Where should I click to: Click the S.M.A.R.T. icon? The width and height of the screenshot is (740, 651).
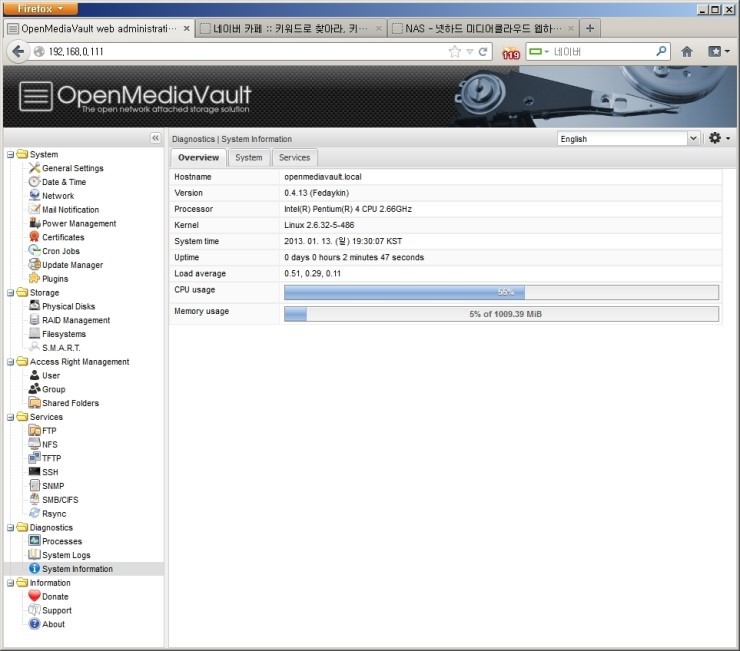click(x=34, y=347)
